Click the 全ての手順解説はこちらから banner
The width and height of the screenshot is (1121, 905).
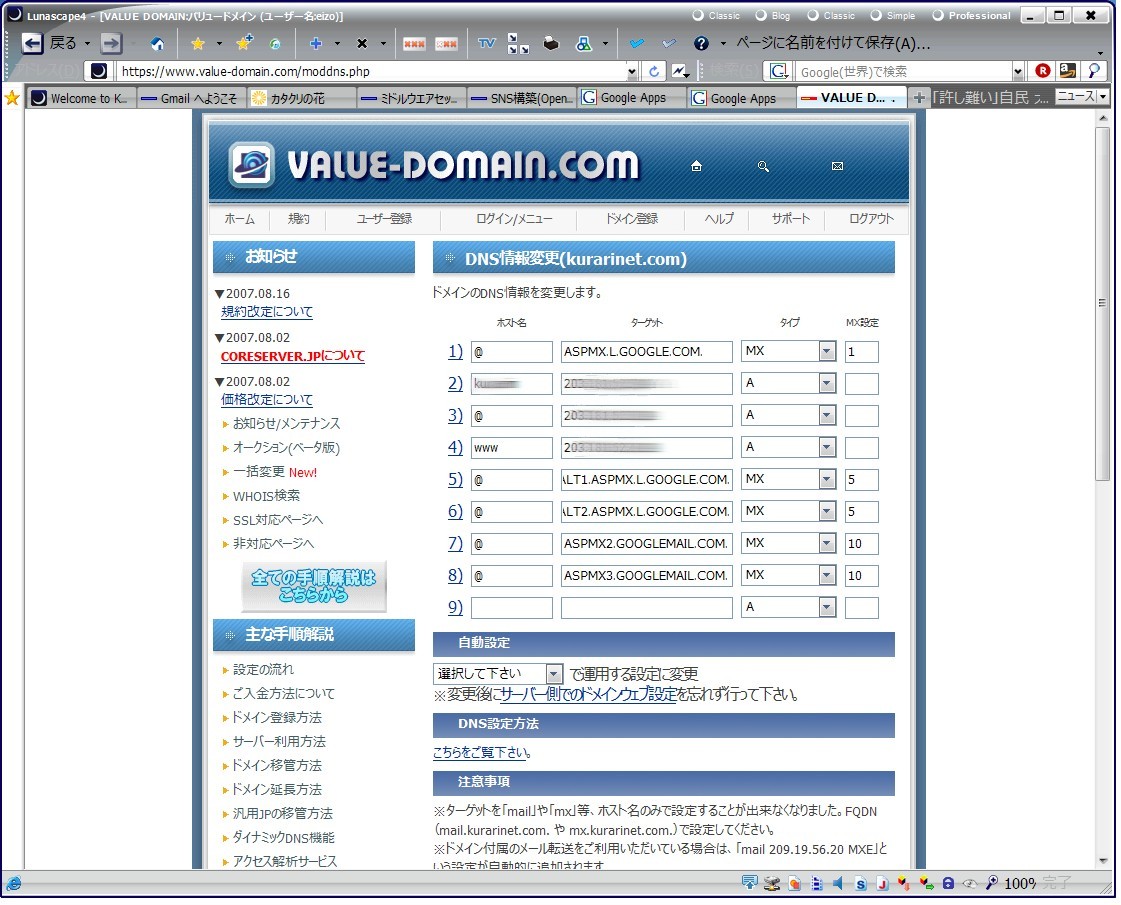point(314,585)
